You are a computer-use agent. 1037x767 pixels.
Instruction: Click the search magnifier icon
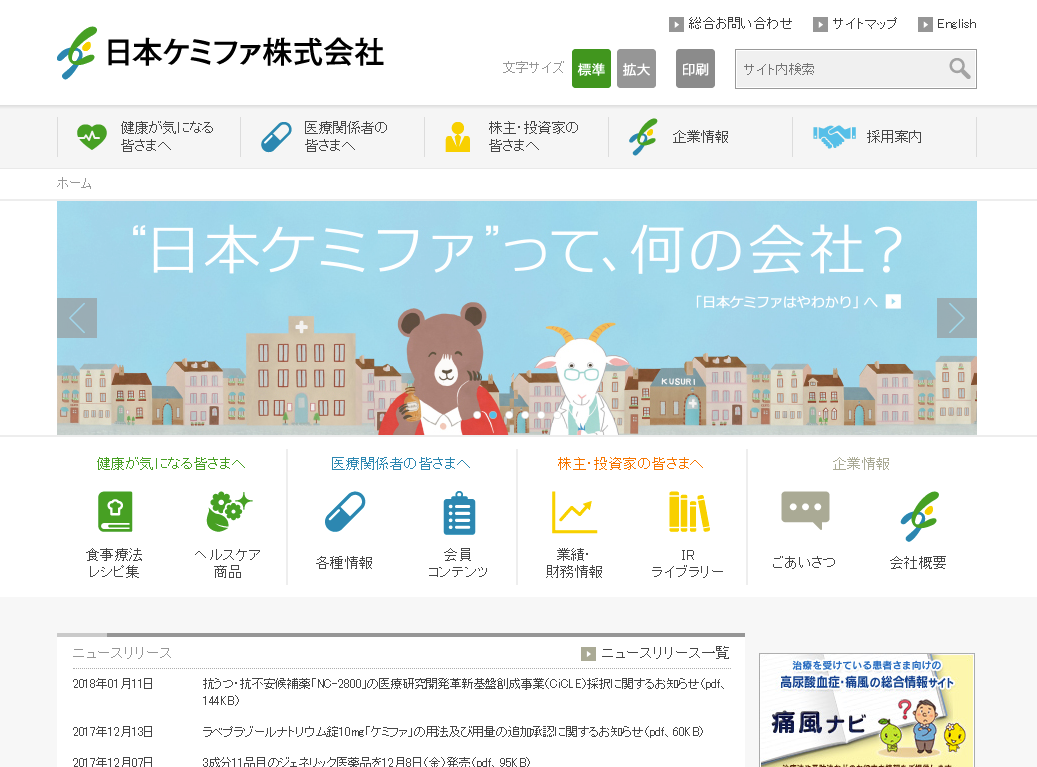[960, 68]
